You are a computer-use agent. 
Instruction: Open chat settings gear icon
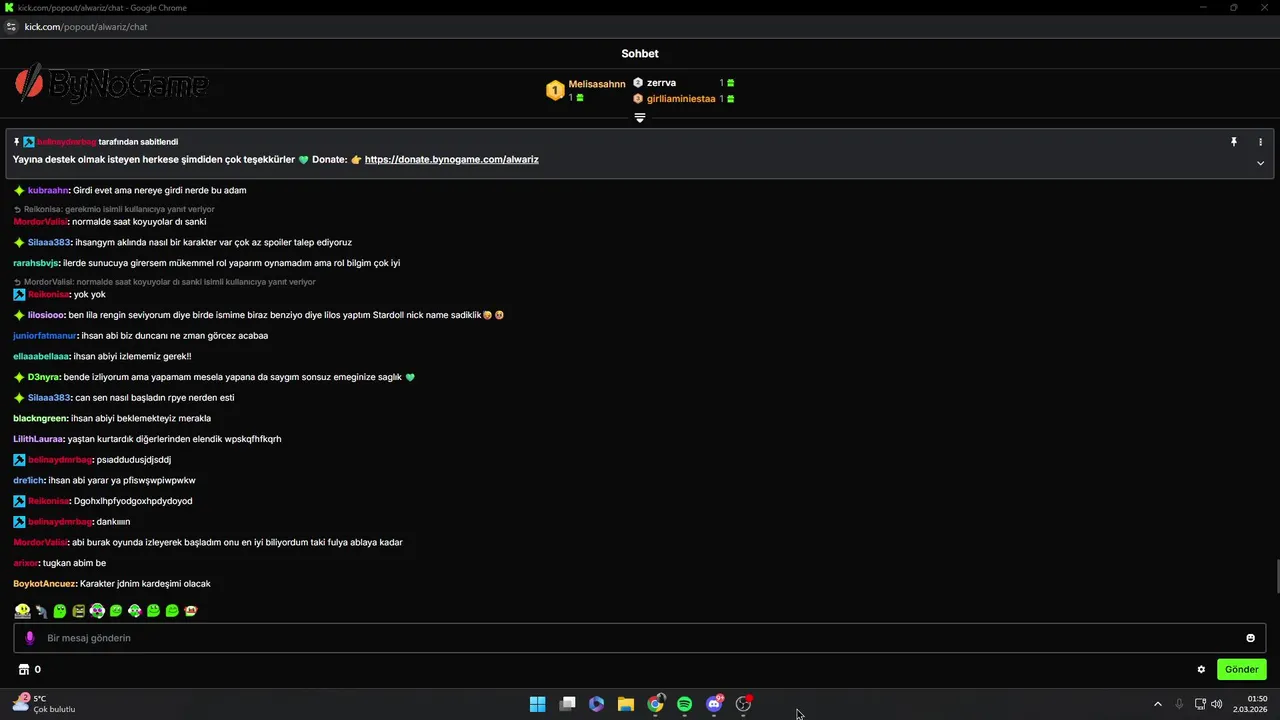click(x=1201, y=670)
